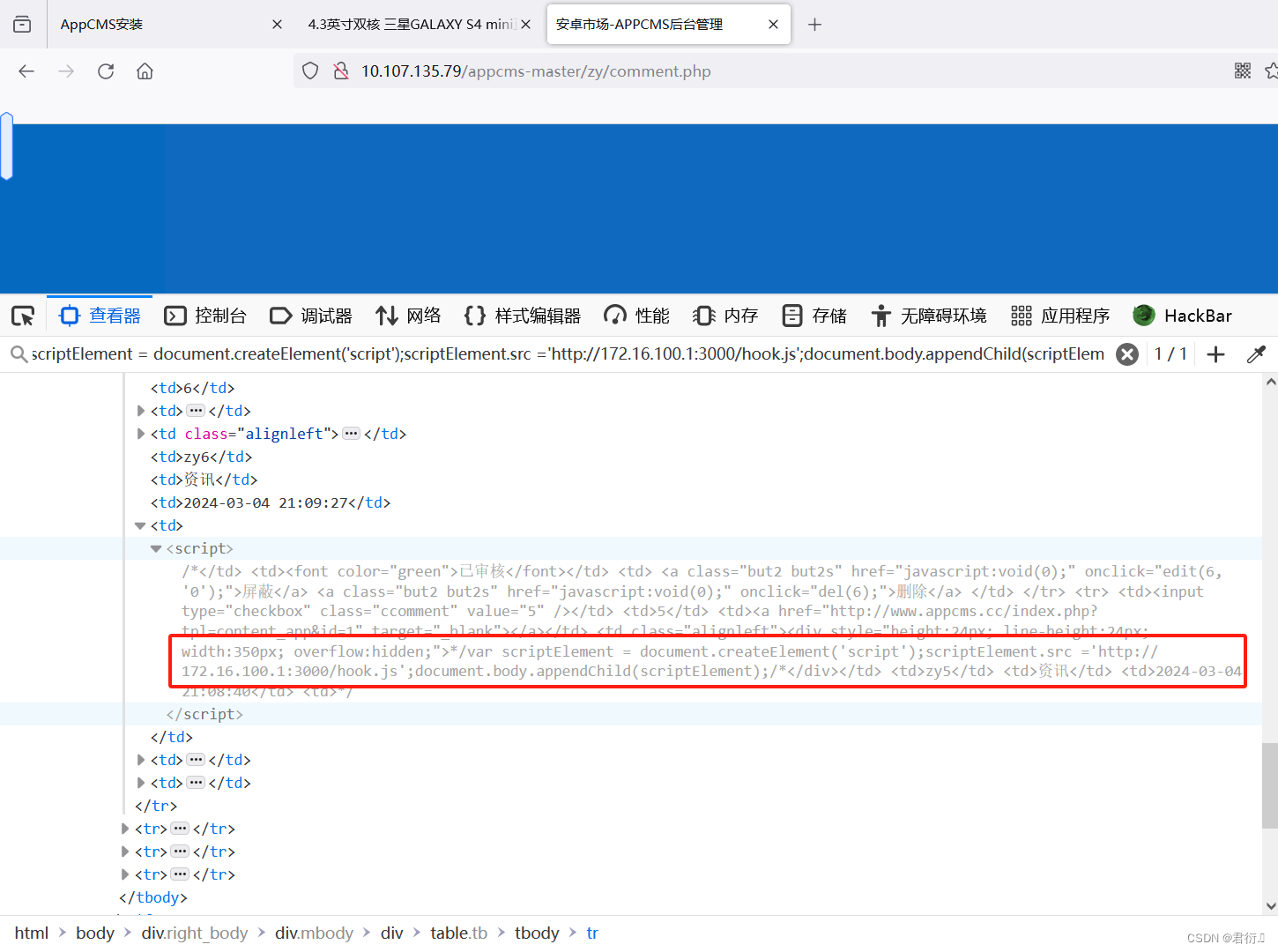
Task: Go to home page icon
Action: point(145,71)
